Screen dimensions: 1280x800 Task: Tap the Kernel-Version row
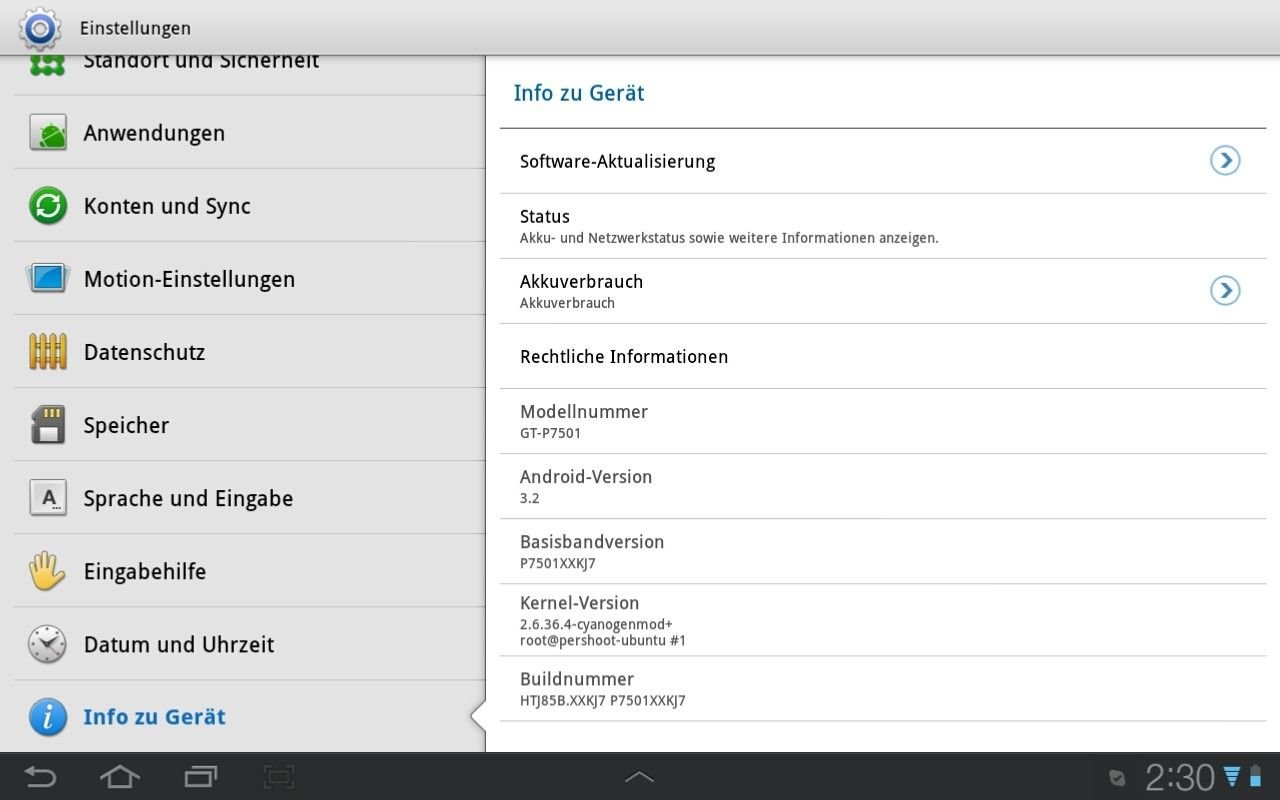tap(883, 620)
